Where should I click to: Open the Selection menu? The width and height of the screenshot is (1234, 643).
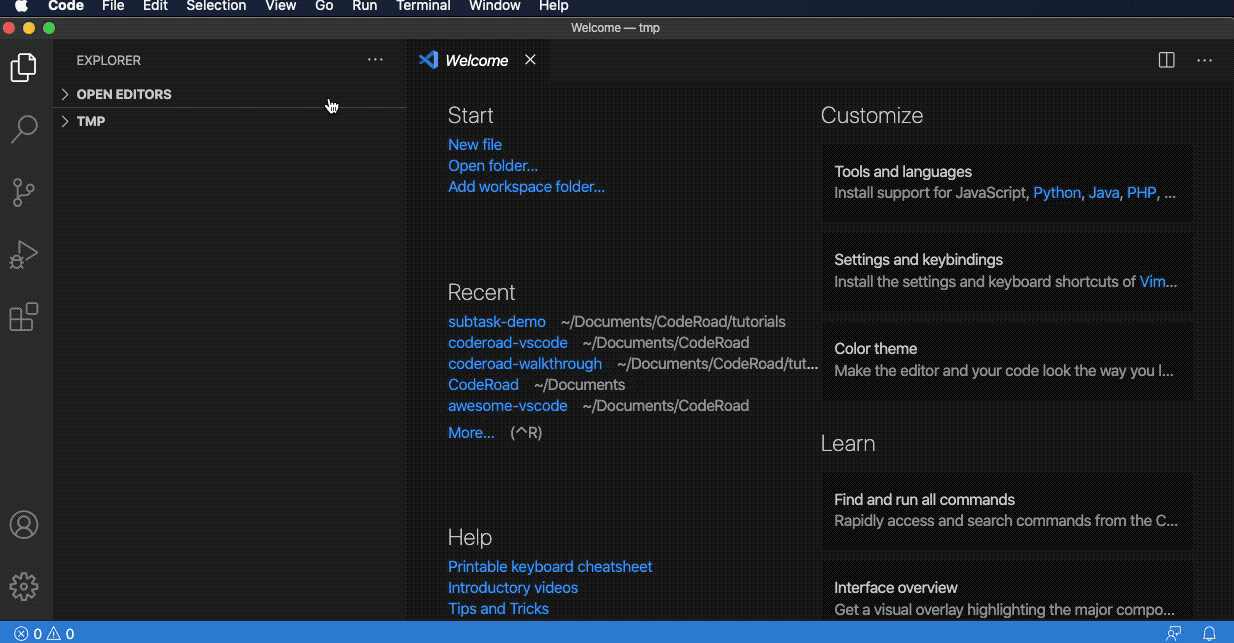pyautogui.click(x=216, y=6)
